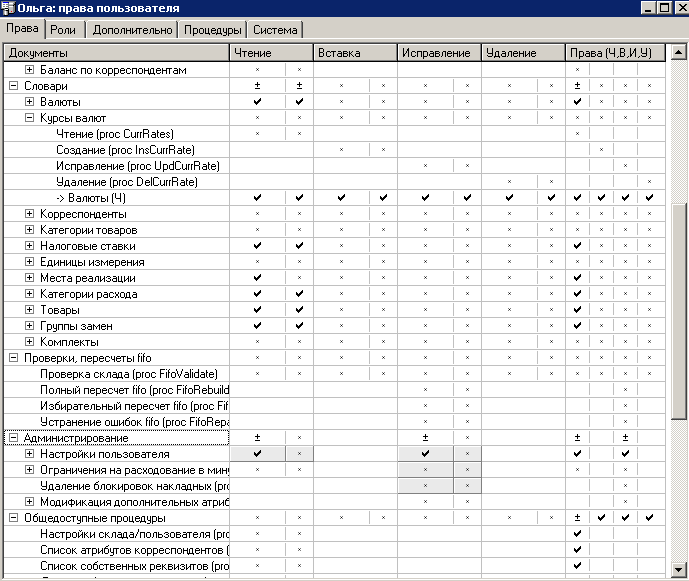Image resolution: width=689 pixels, height=581 pixels.
Task: Open the Дополнительно tab
Action: tap(133, 30)
